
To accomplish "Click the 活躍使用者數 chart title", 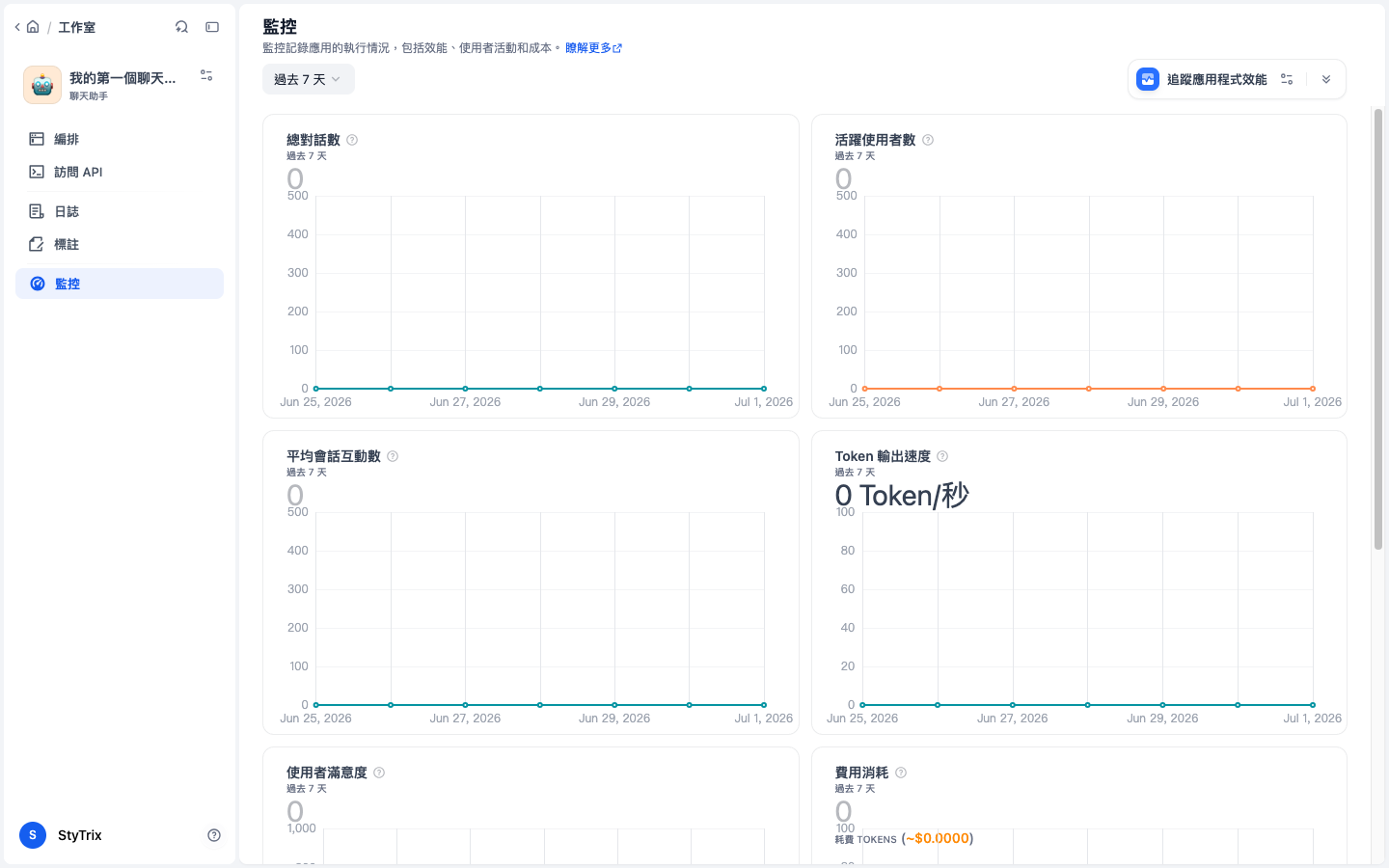I will (876, 140).
